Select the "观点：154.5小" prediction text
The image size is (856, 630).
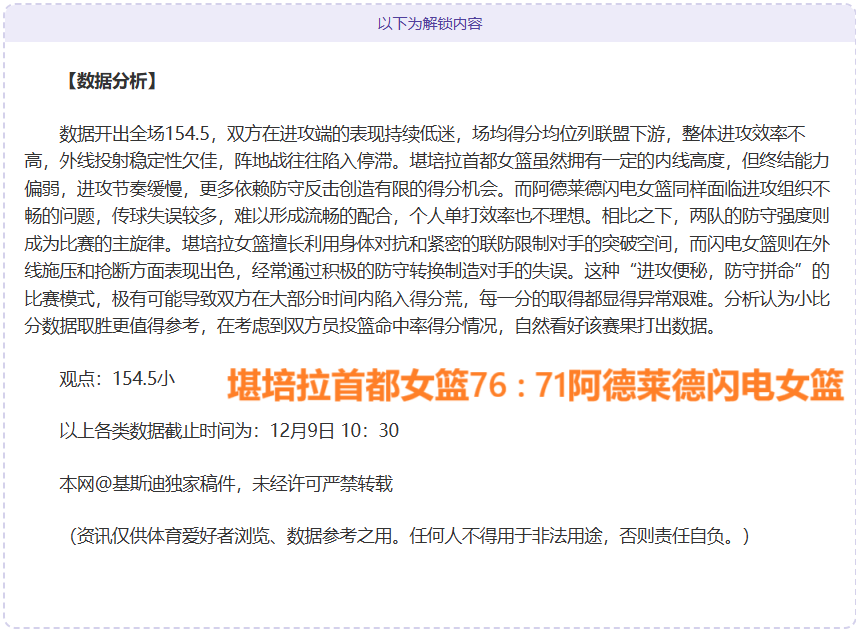point(117,378)
